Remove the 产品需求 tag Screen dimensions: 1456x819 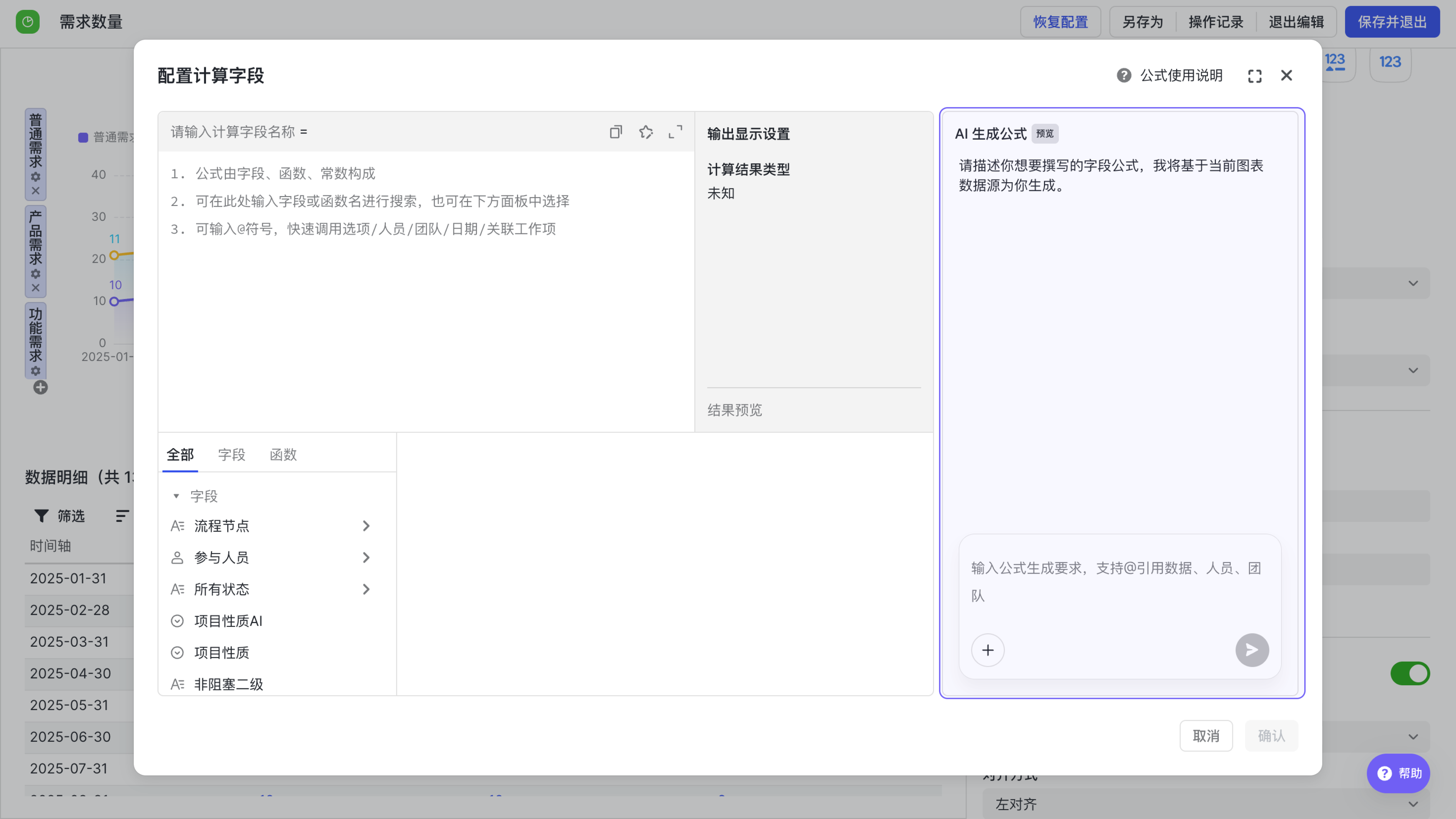click(x=35, y=288)
